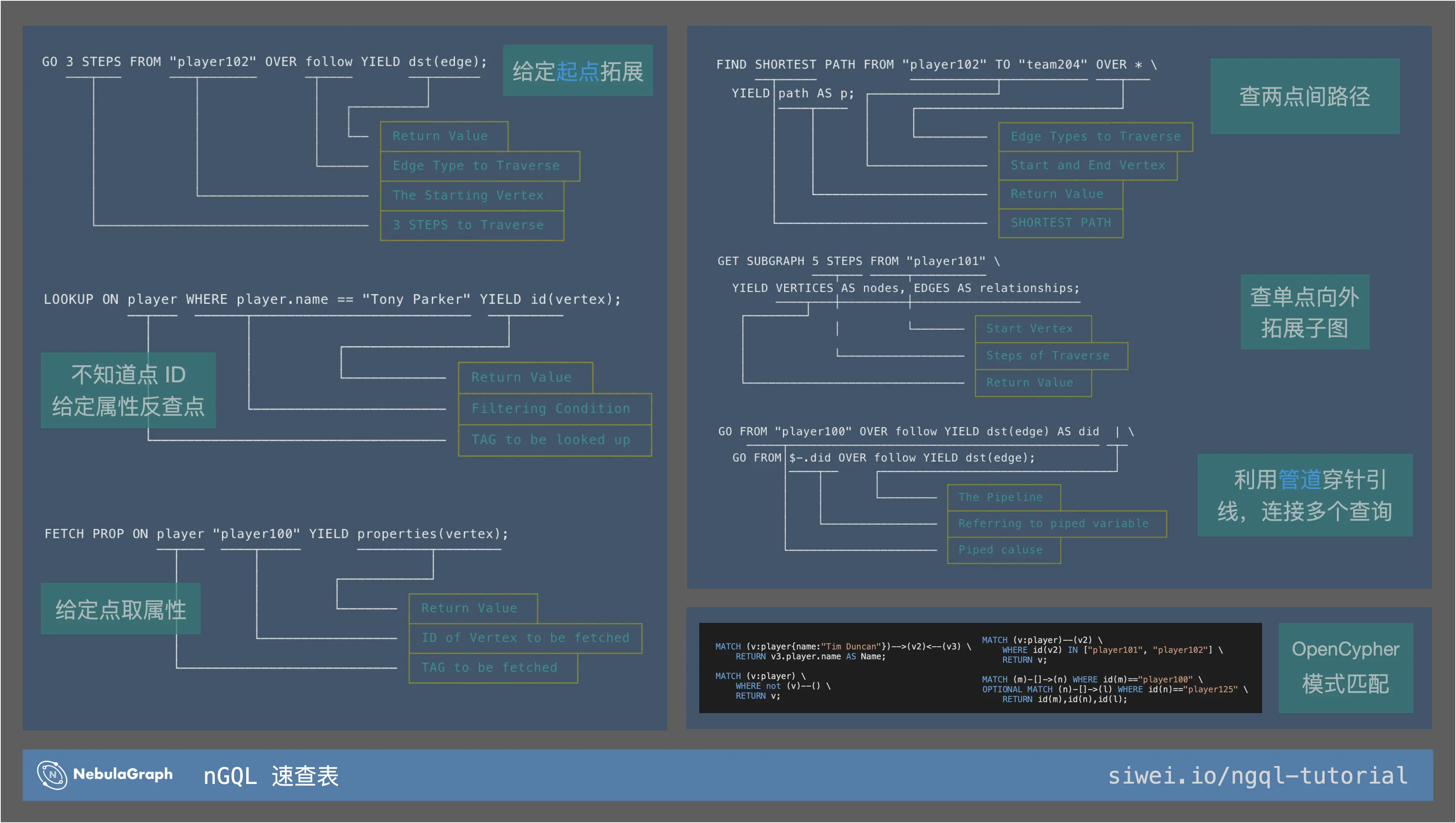Click the TAG to be looked up box
The width and height of the screenshot is (1456, 823).
[x=554, y=440]
